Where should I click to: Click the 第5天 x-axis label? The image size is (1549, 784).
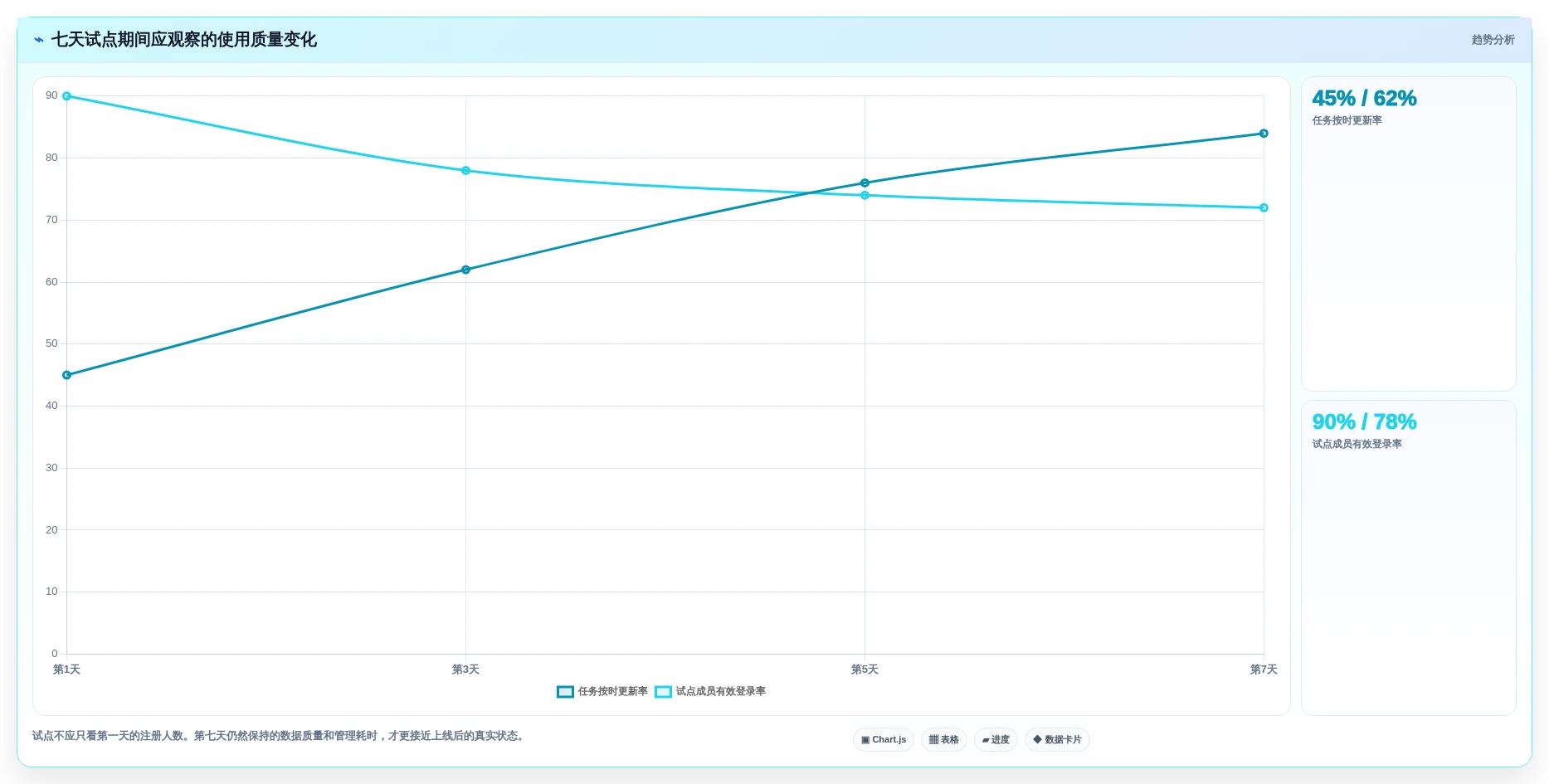865,670
